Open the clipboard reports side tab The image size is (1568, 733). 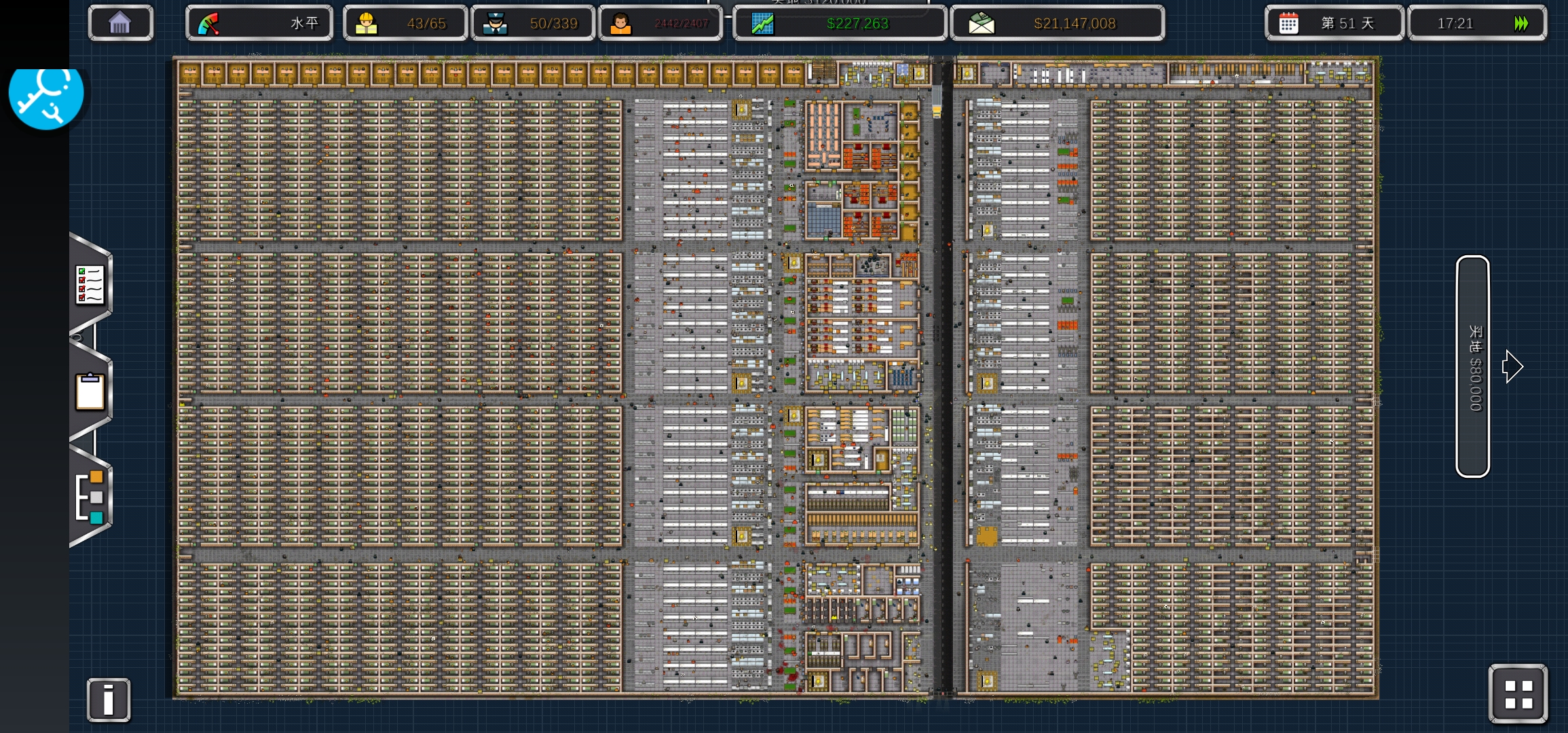[90, 392]
